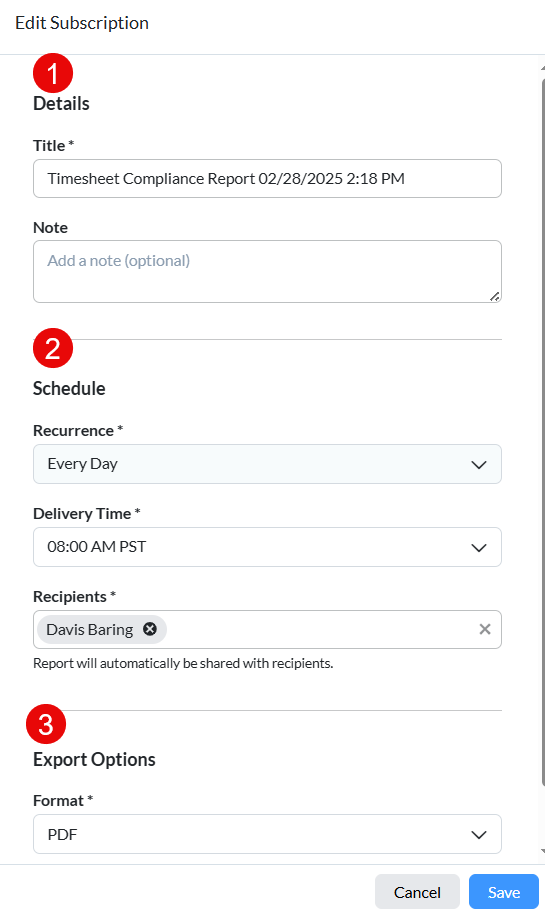This screenshot has width=545, height=910.
Task: Click the red step 2 badge
Action: pyautogui.click(x=53, y=348)
